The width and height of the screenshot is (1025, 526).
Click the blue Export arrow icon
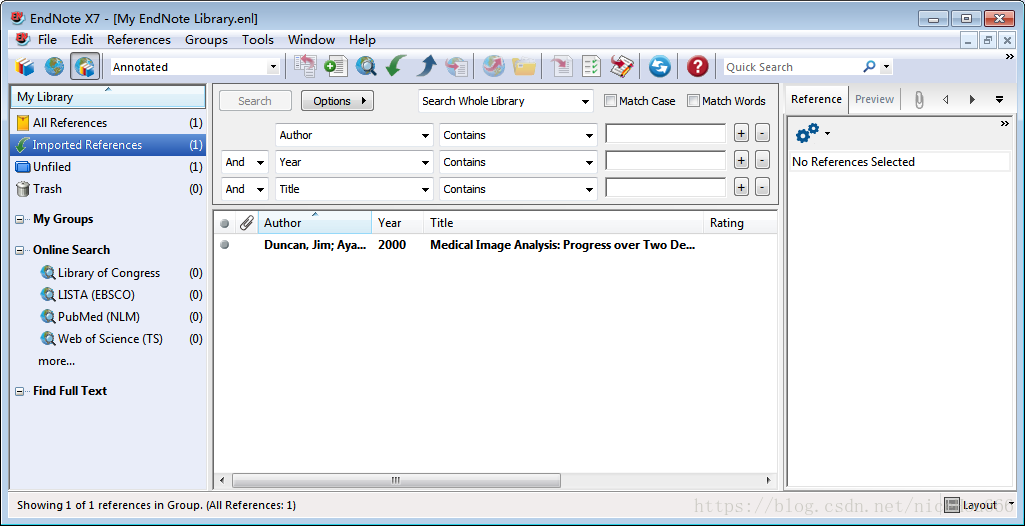pyautogui.click(x=426, y=66)
